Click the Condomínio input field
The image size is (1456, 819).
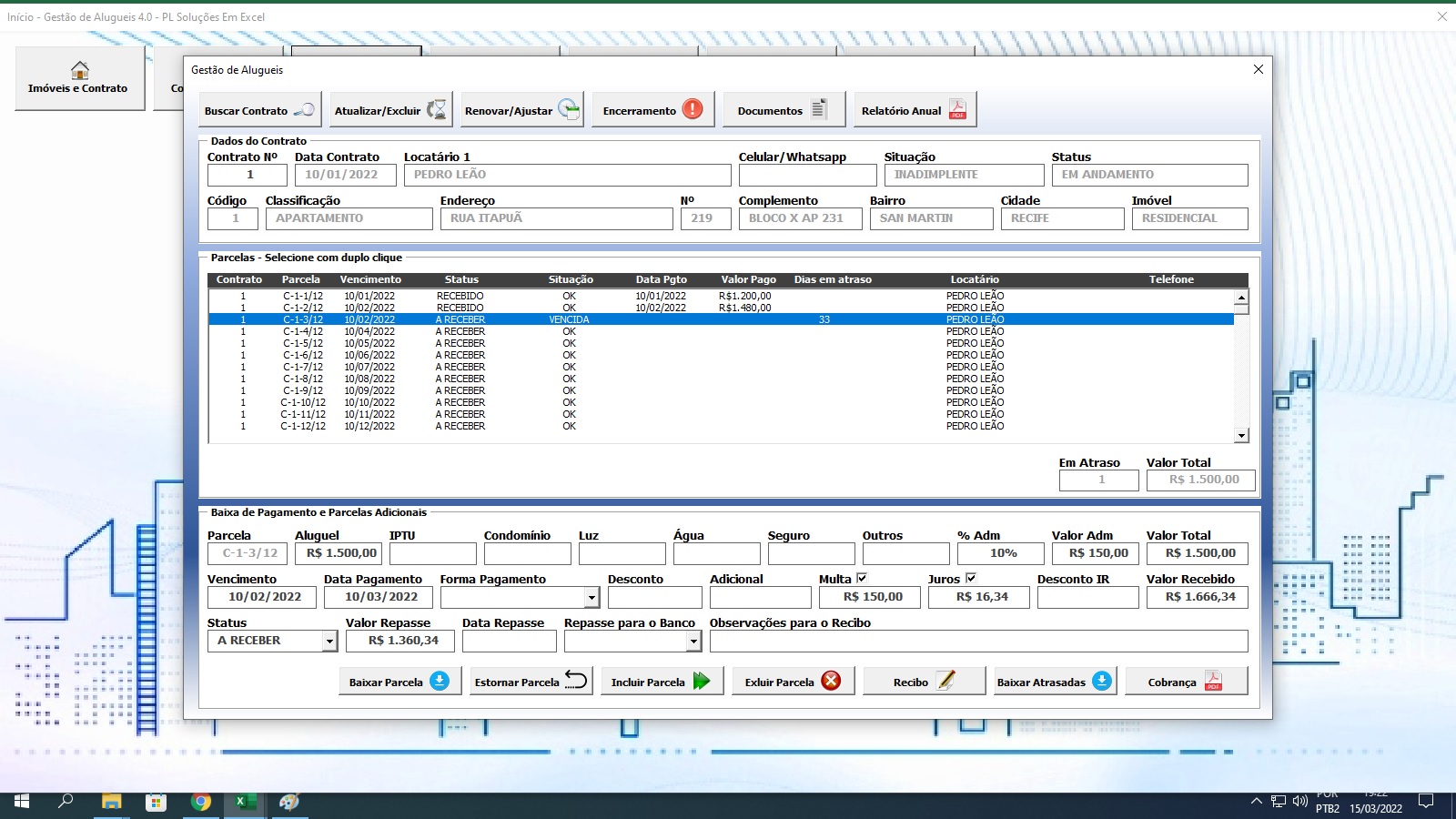(527, 553)
